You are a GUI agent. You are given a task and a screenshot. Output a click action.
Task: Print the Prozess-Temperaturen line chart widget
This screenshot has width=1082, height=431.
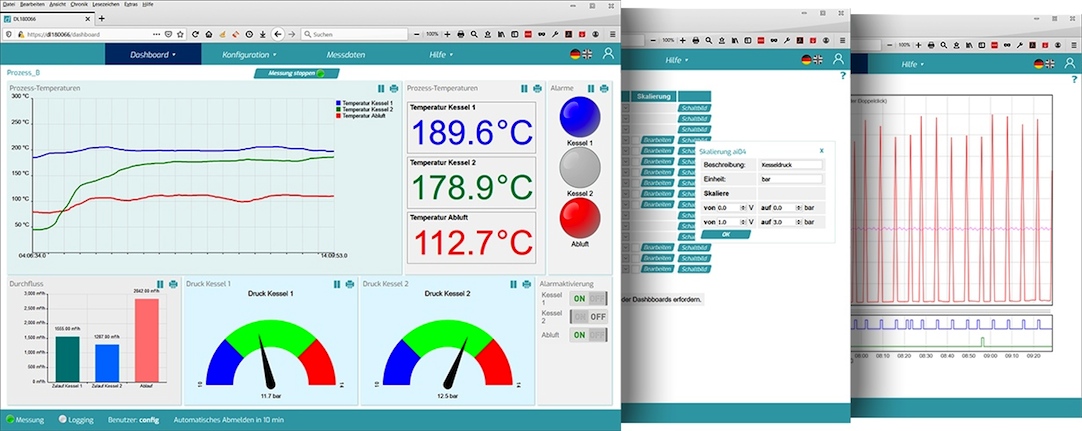click(393, 88)
